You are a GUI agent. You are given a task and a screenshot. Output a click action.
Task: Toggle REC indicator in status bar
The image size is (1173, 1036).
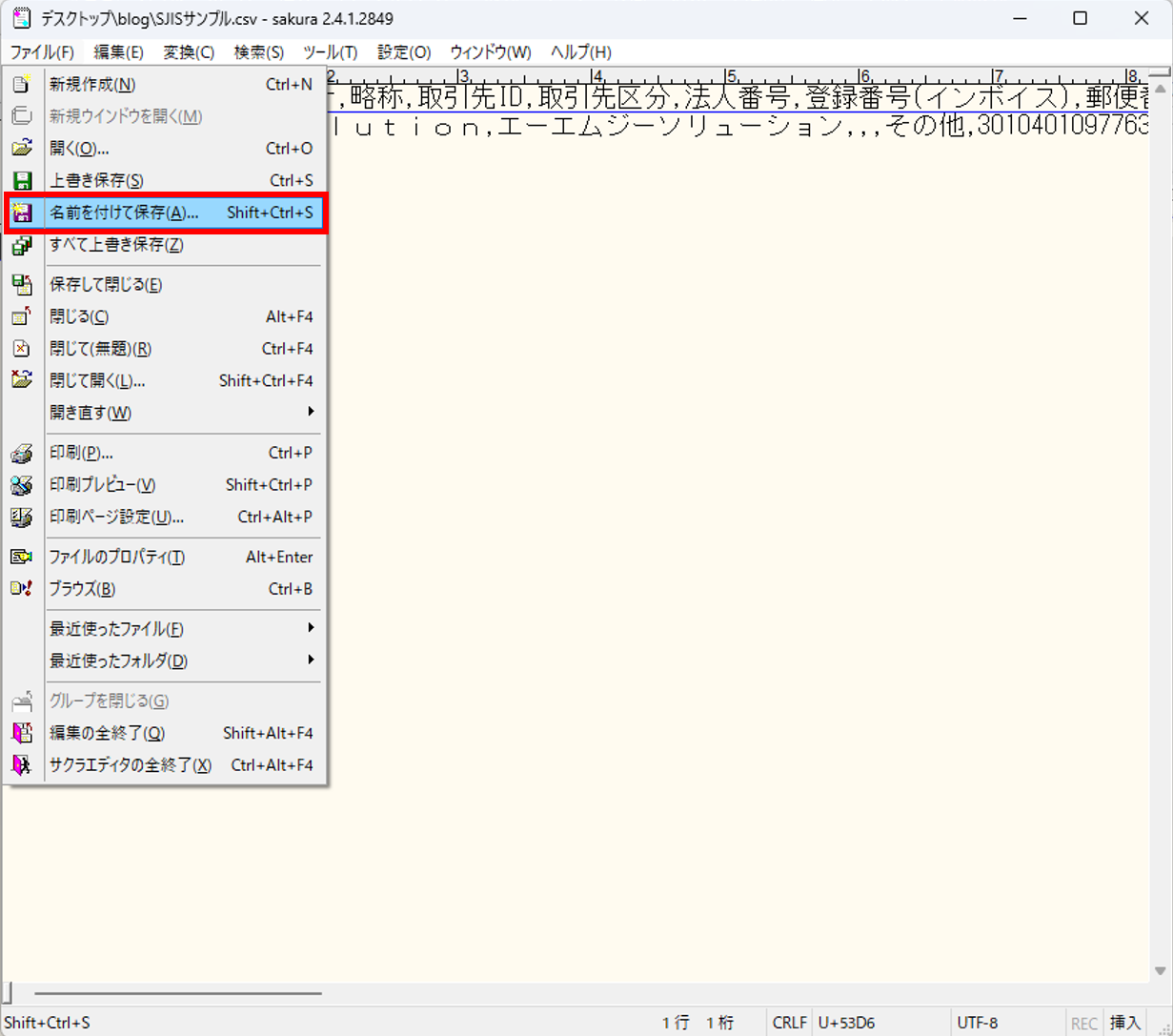pos(1083,1023)
